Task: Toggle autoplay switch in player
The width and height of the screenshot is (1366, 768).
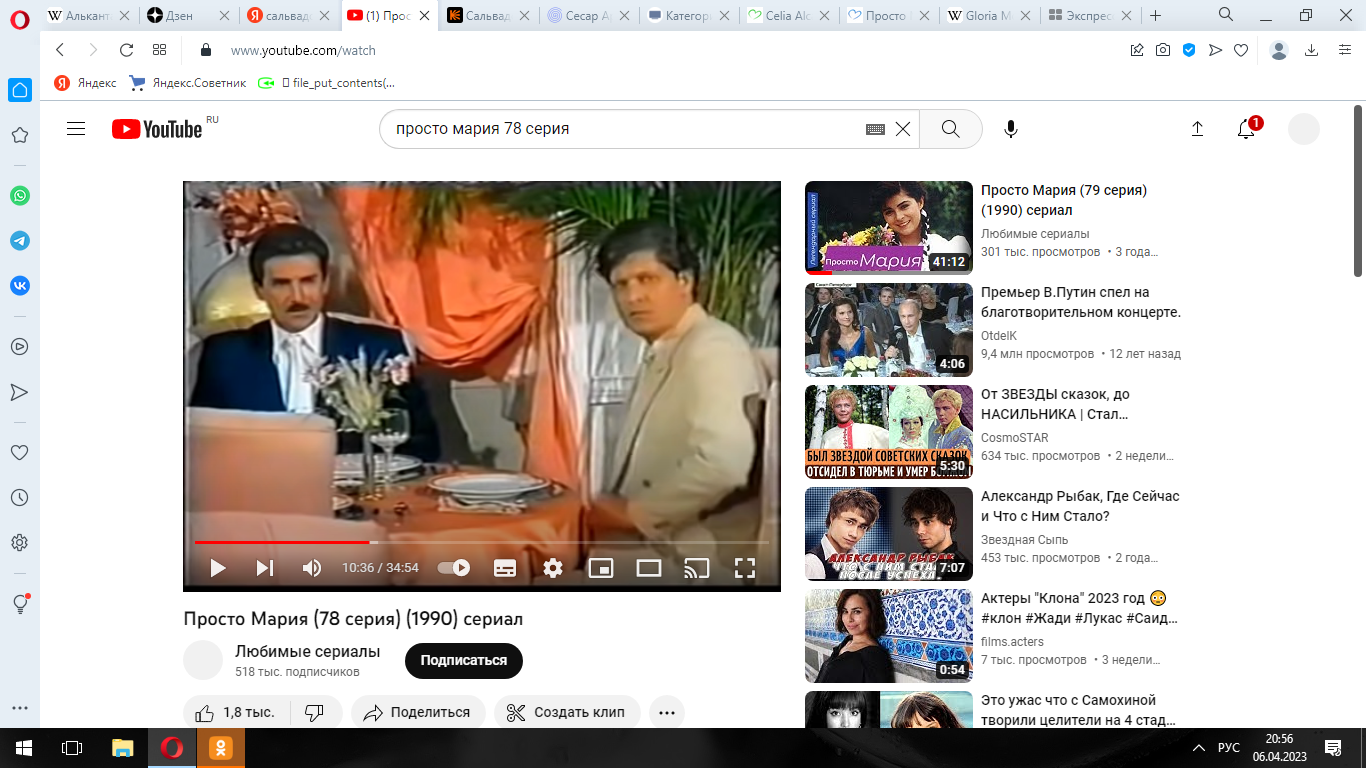Action: (x=454, y=568)
